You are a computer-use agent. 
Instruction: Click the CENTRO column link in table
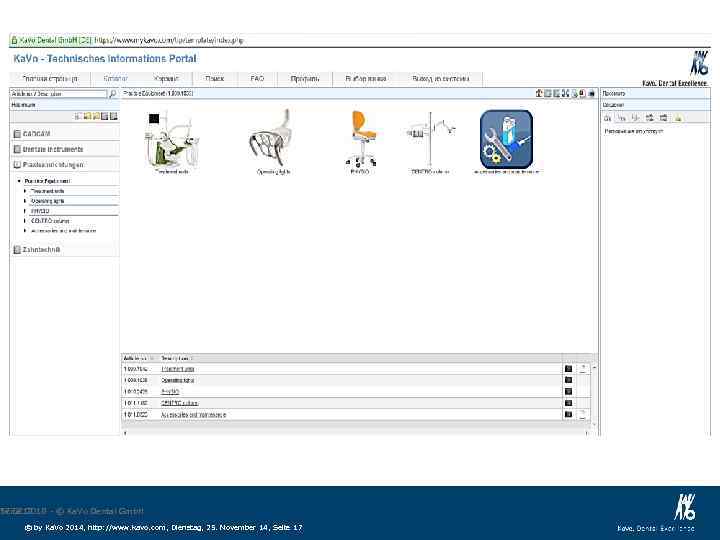pyautogui.click(x=180, y=403)
